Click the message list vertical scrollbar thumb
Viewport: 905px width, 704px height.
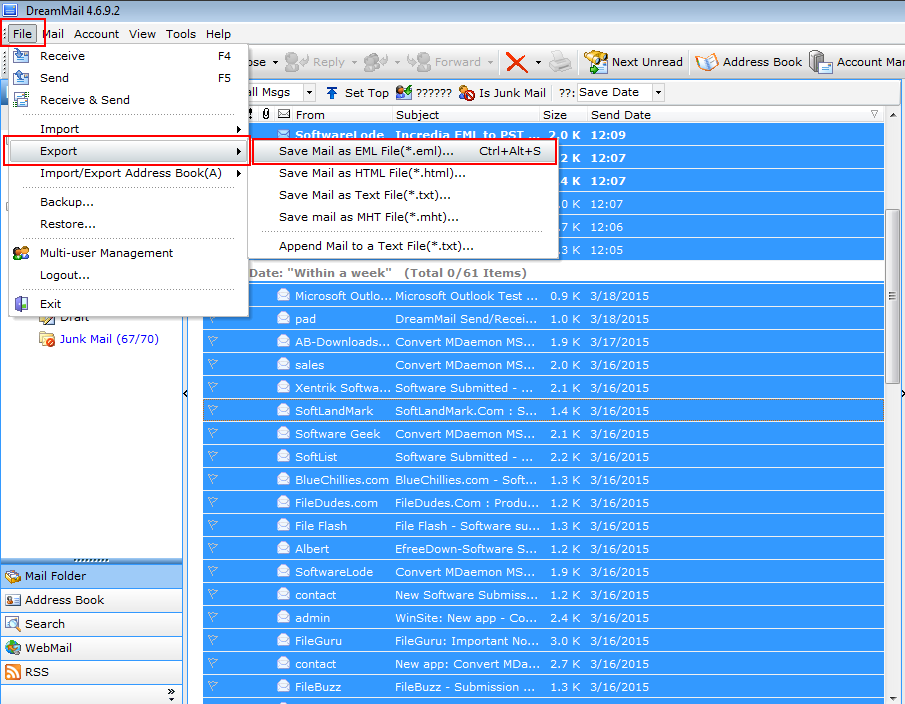[x=892, y=296]
